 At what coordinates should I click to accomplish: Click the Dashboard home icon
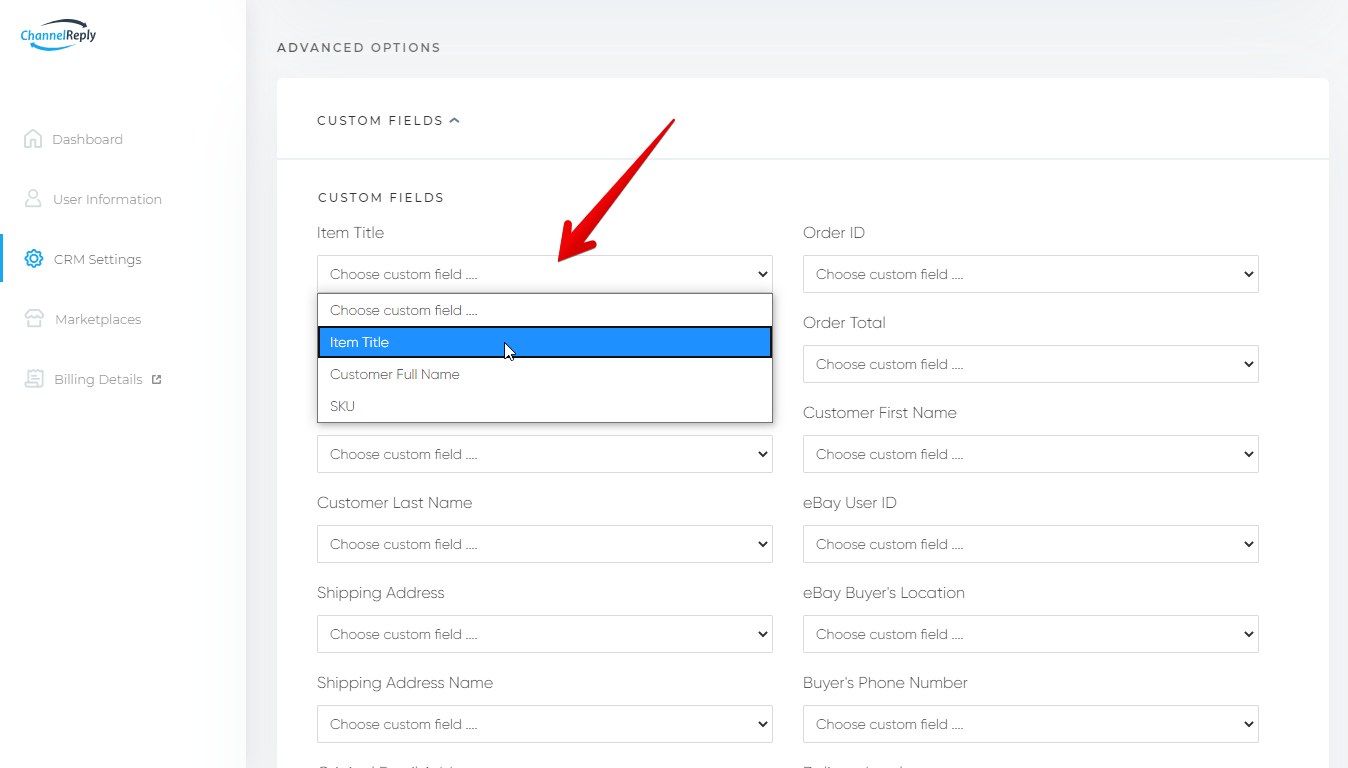coord(33,139)
